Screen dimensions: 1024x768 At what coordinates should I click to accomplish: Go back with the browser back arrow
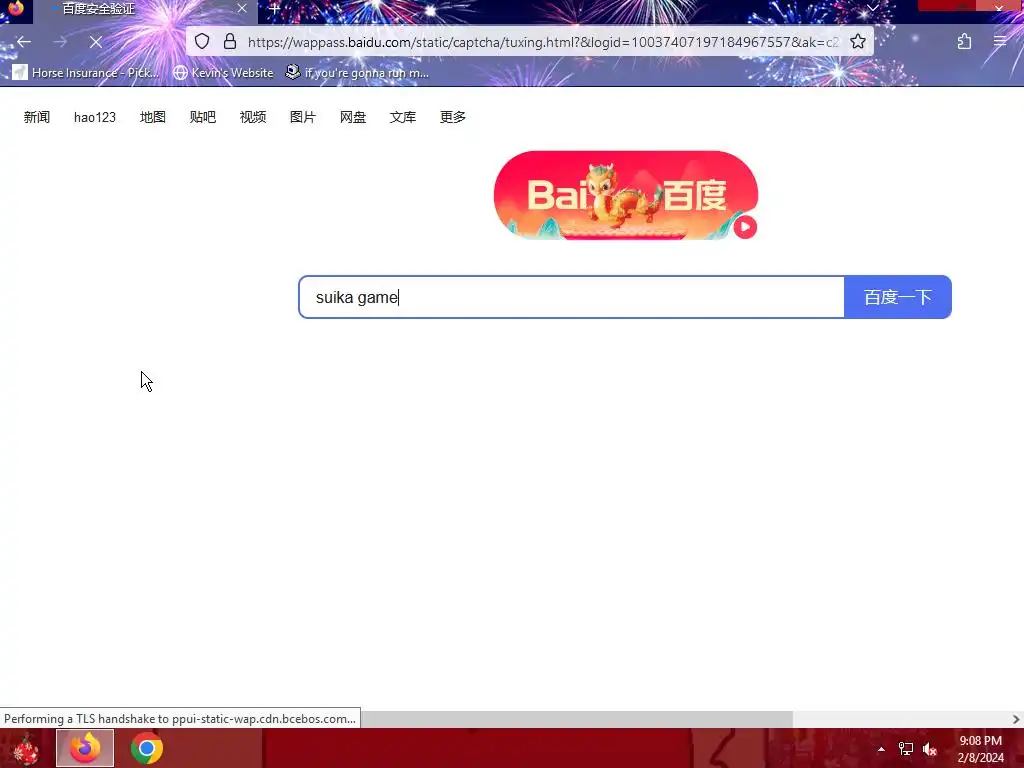(24, 42)
